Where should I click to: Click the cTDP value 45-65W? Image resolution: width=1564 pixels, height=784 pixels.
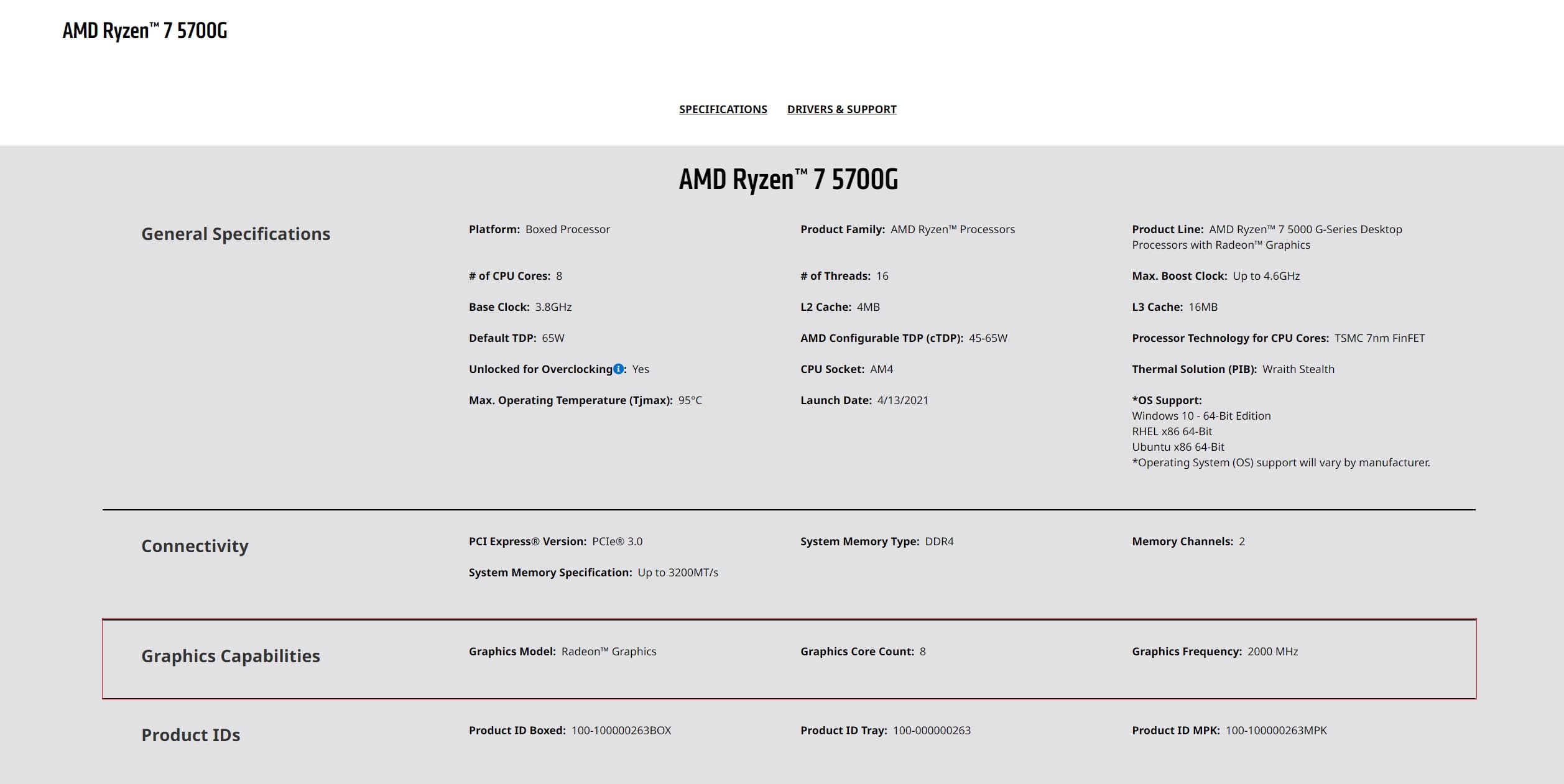click(x=988, y=338)
